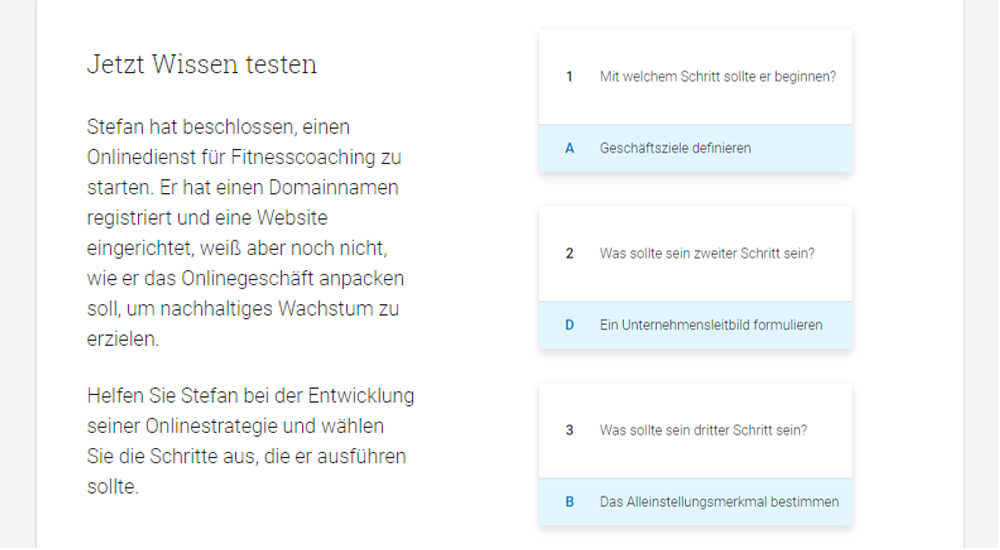Click the number 1 question badge
Image resolution: width=1000 pixels, height=550 pixels.
point(570,76)
